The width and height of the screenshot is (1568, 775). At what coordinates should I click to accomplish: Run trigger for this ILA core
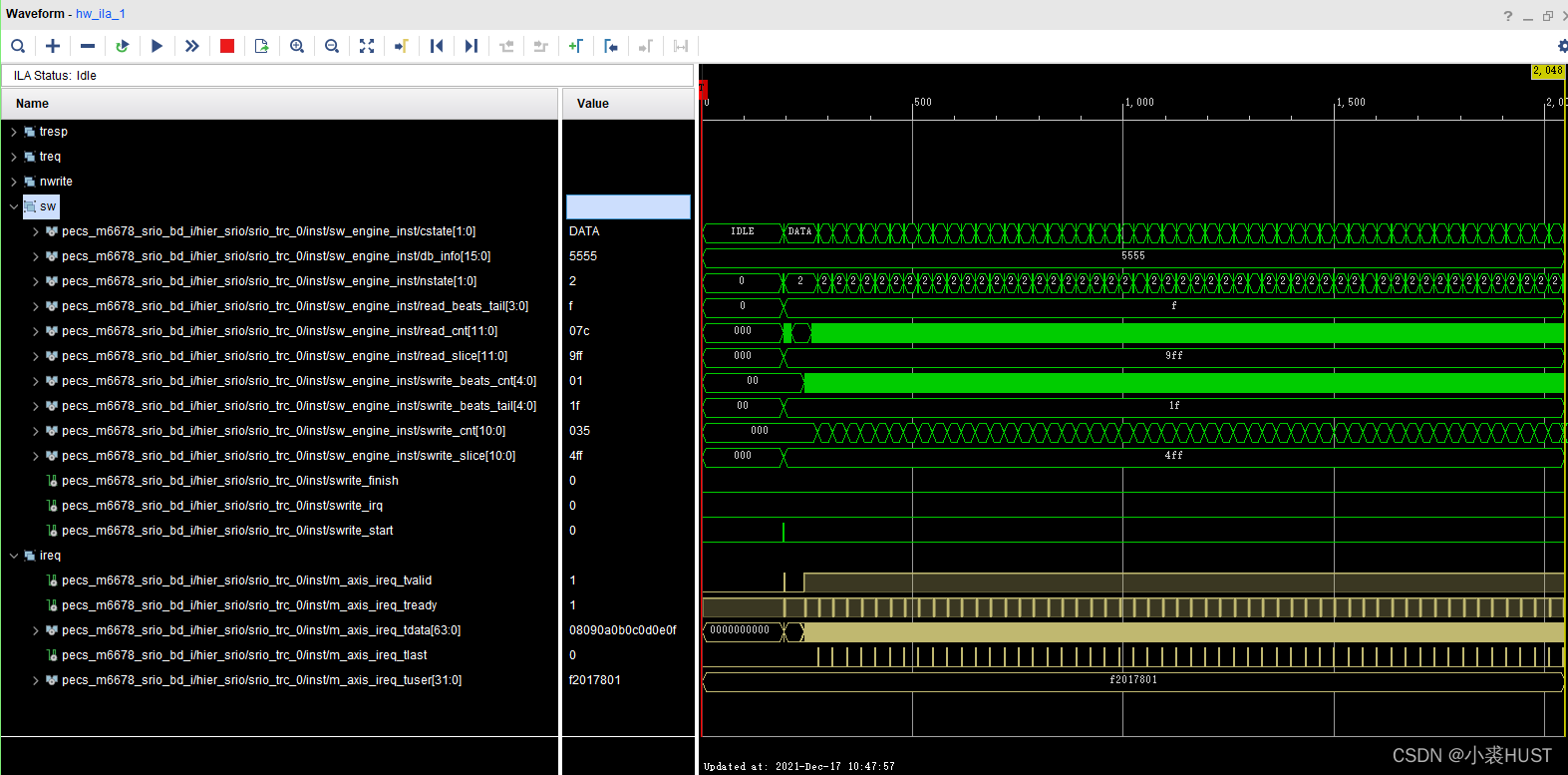pos(157,46)
